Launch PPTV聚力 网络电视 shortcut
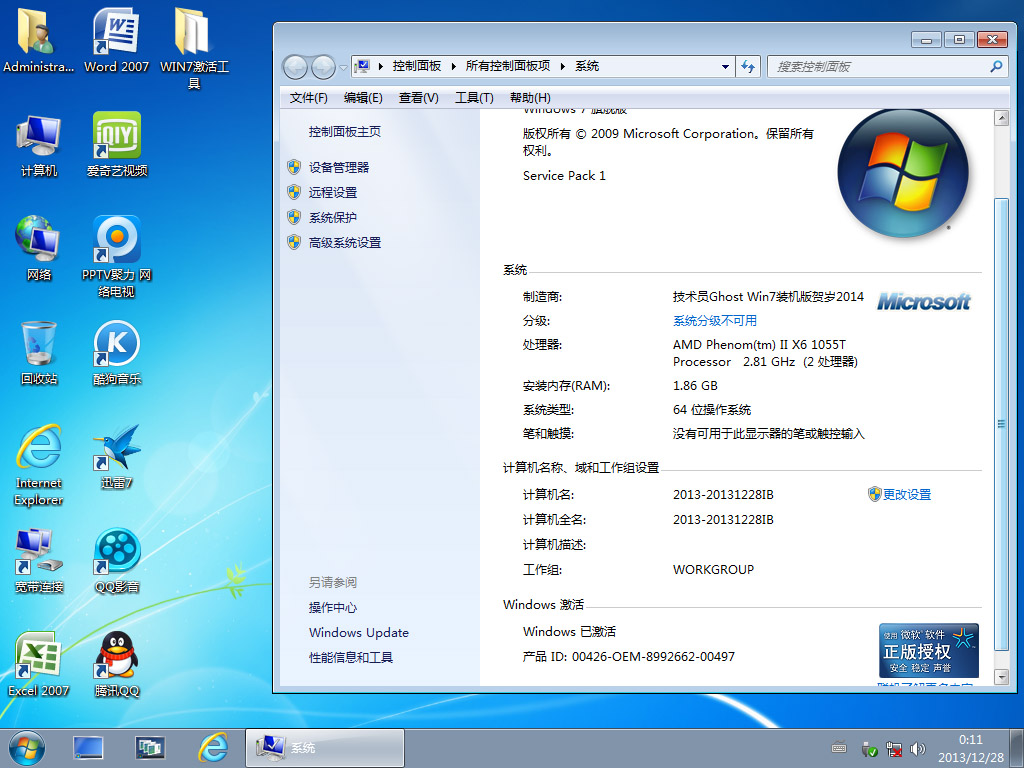Viewport: 1024px width, 768px height. [x=116, y=257]
